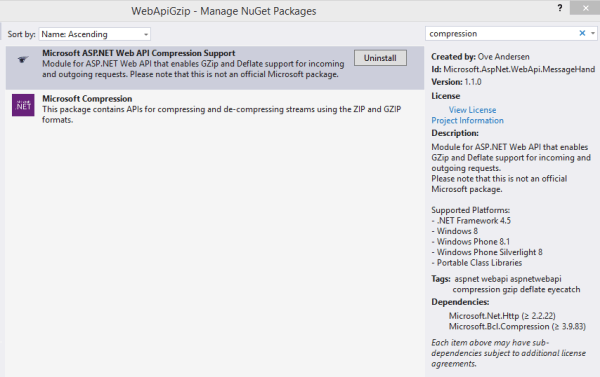Screen dimensions: 600x377
Task: Open the Sort by Name: Ascending dropdown
Action: pyautogui.click(x=95, y=34)
